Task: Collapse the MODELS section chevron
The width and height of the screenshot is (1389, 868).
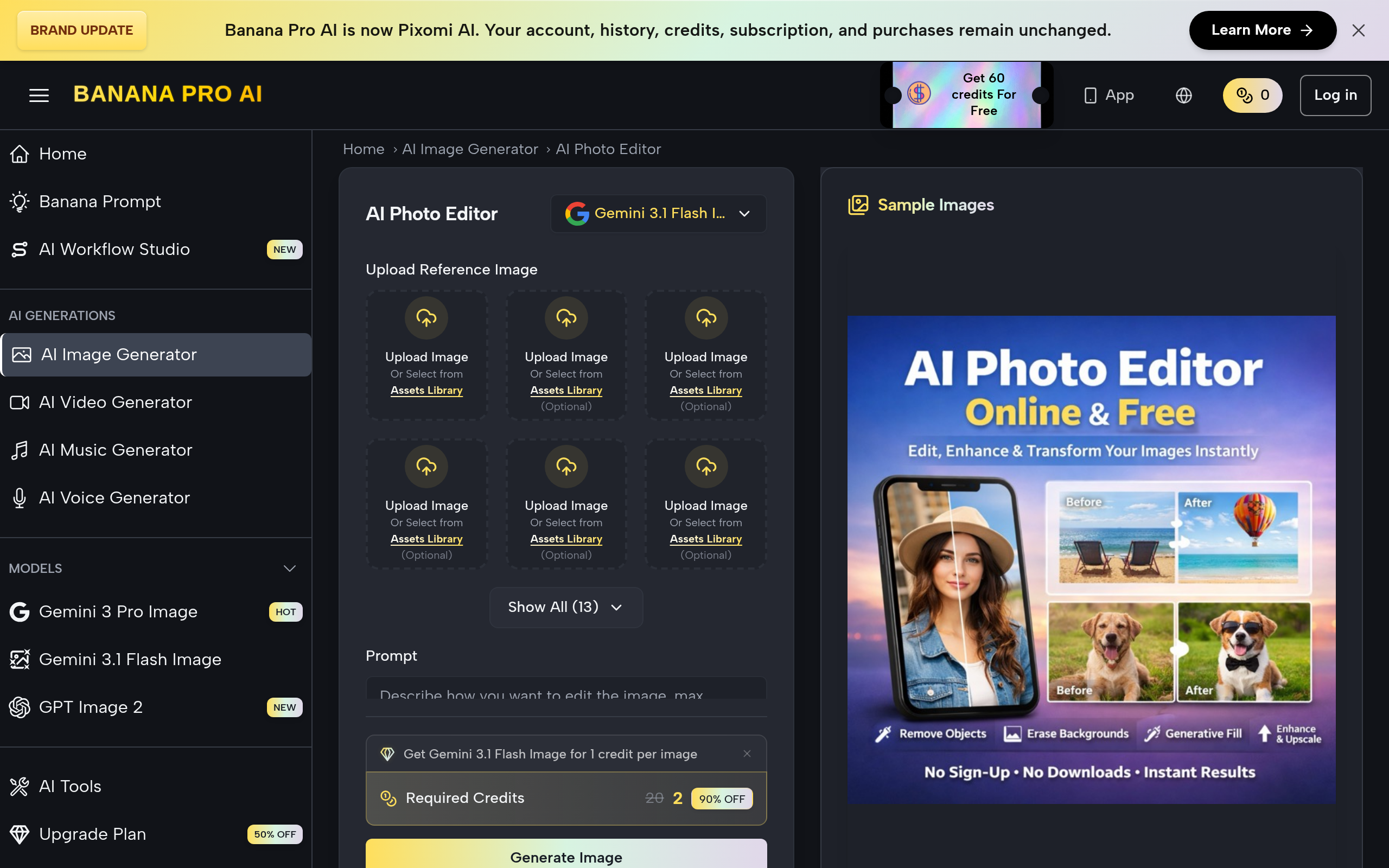Action: pos(289,569)
